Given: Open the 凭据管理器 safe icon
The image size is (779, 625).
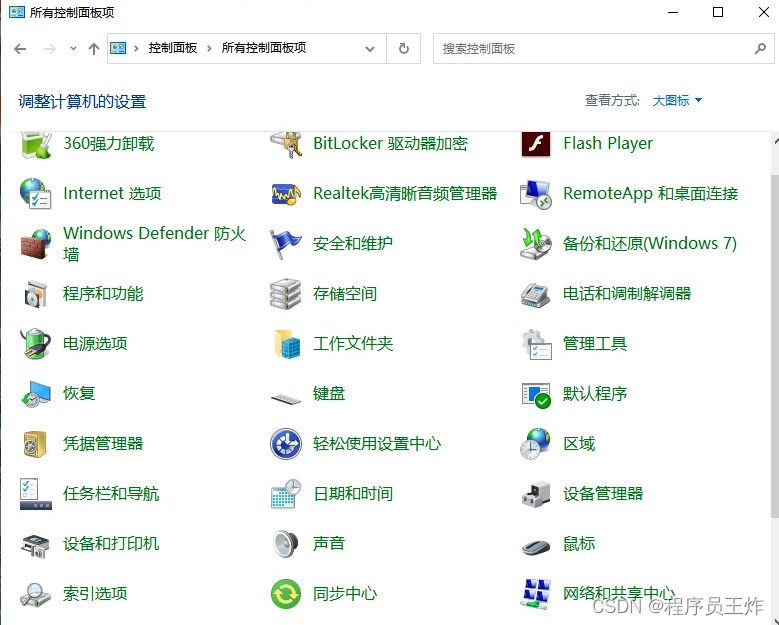Looking at the screenshot, I should pyautogui.click(x=35, y=444).
